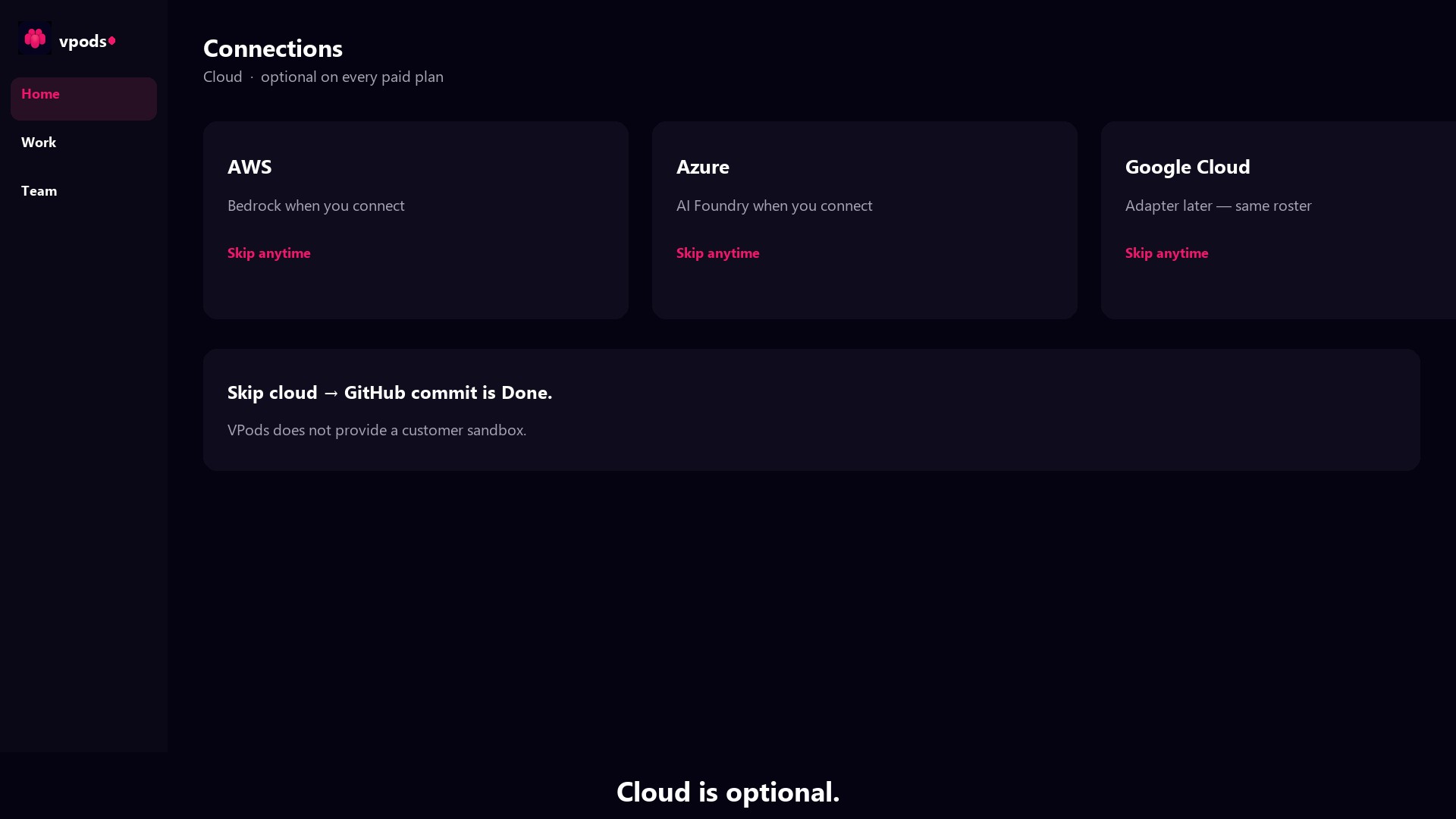This screenshot has height=819, width=1456.
Task: Click the 'AI Foundry when you connect' text
Action: click(x=774, y=206)
